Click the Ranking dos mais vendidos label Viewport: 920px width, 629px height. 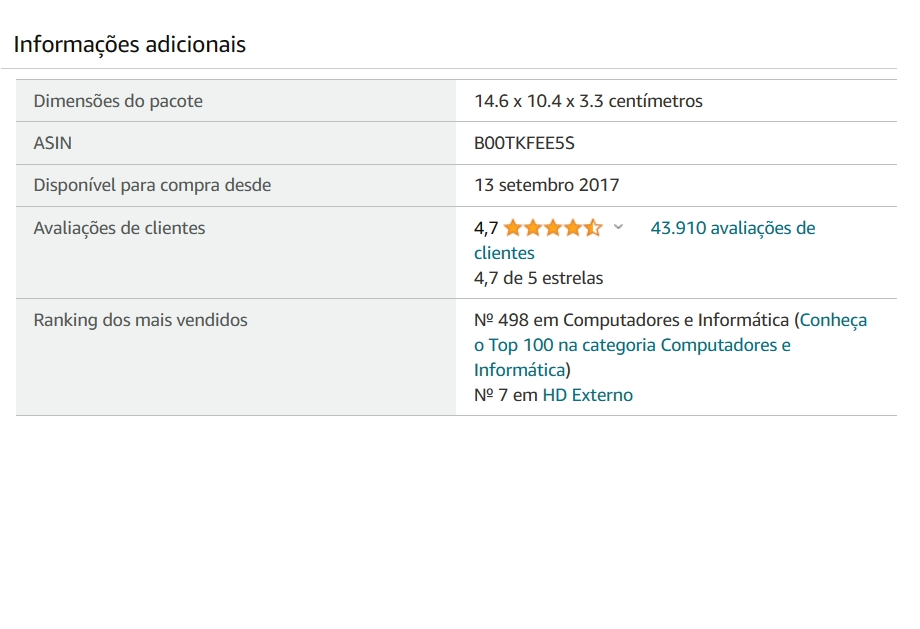pyautogui.click(x=140, y=320)
